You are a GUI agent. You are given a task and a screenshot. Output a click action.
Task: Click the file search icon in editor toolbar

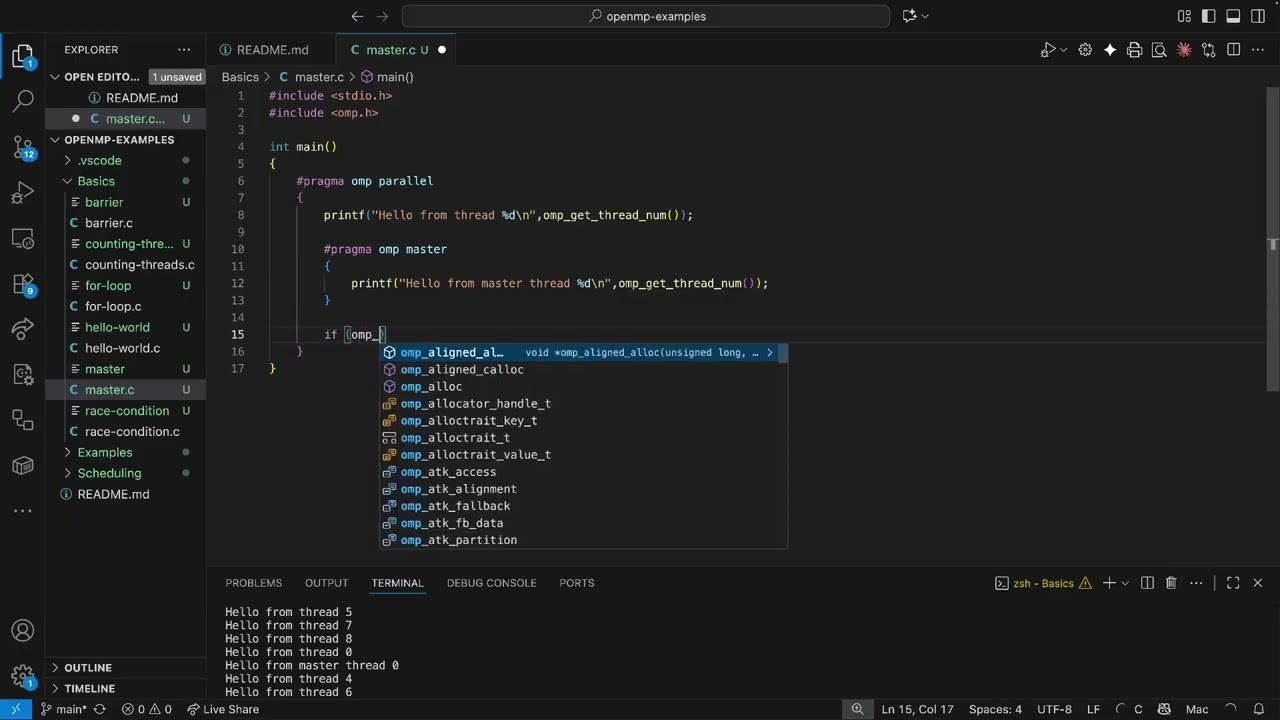tap(1159, 50)
